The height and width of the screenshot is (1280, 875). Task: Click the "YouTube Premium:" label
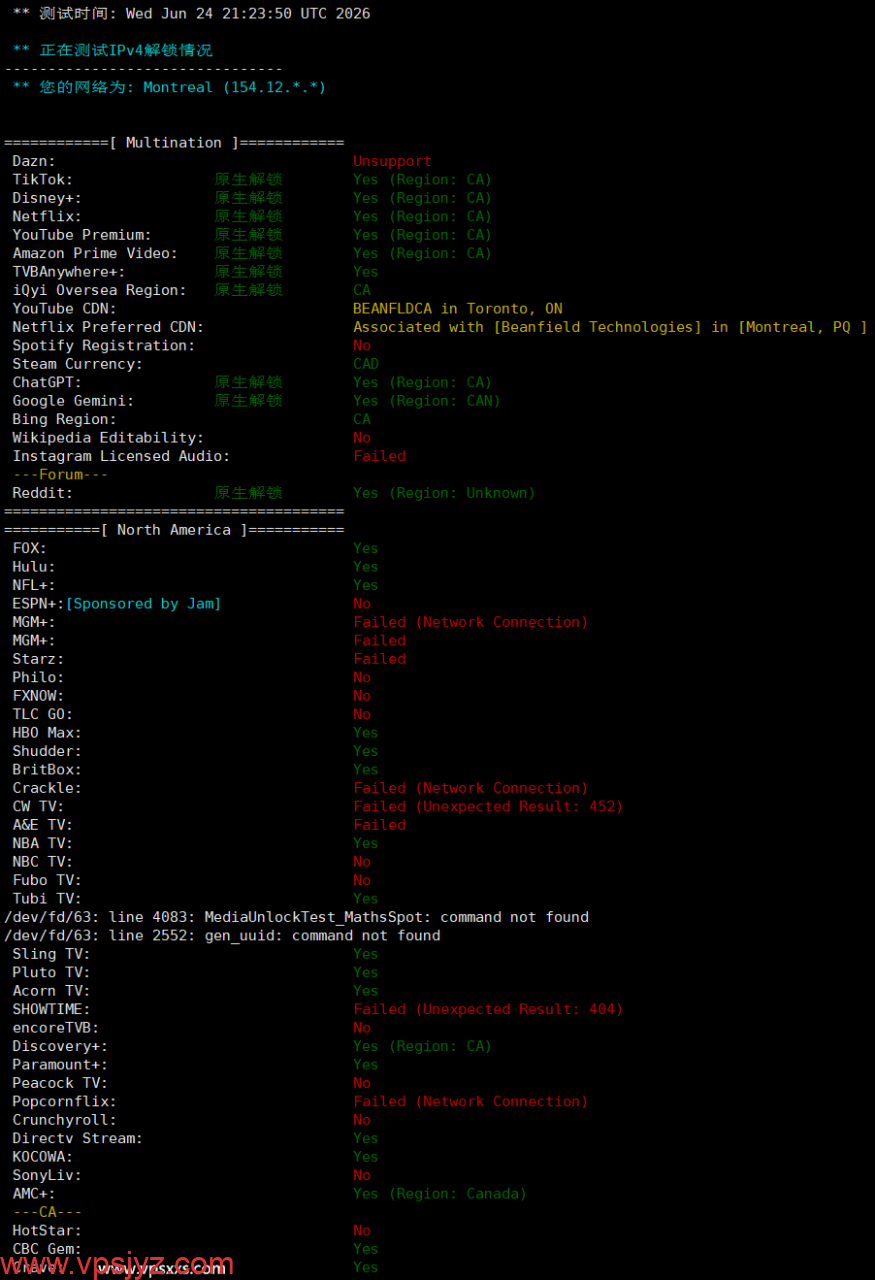pos(82,235)
